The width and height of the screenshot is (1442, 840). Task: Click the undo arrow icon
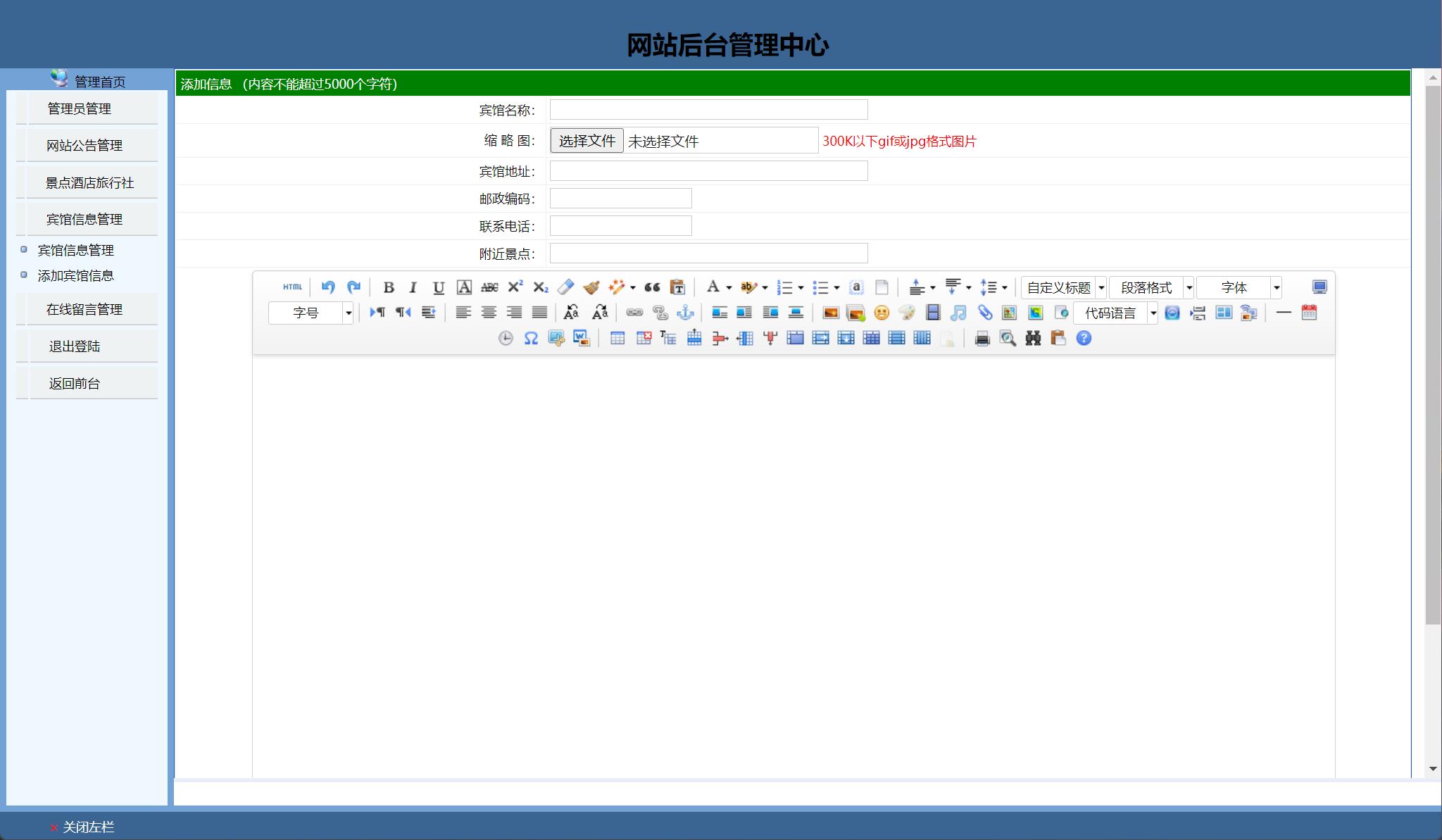[x=327, y=287]
